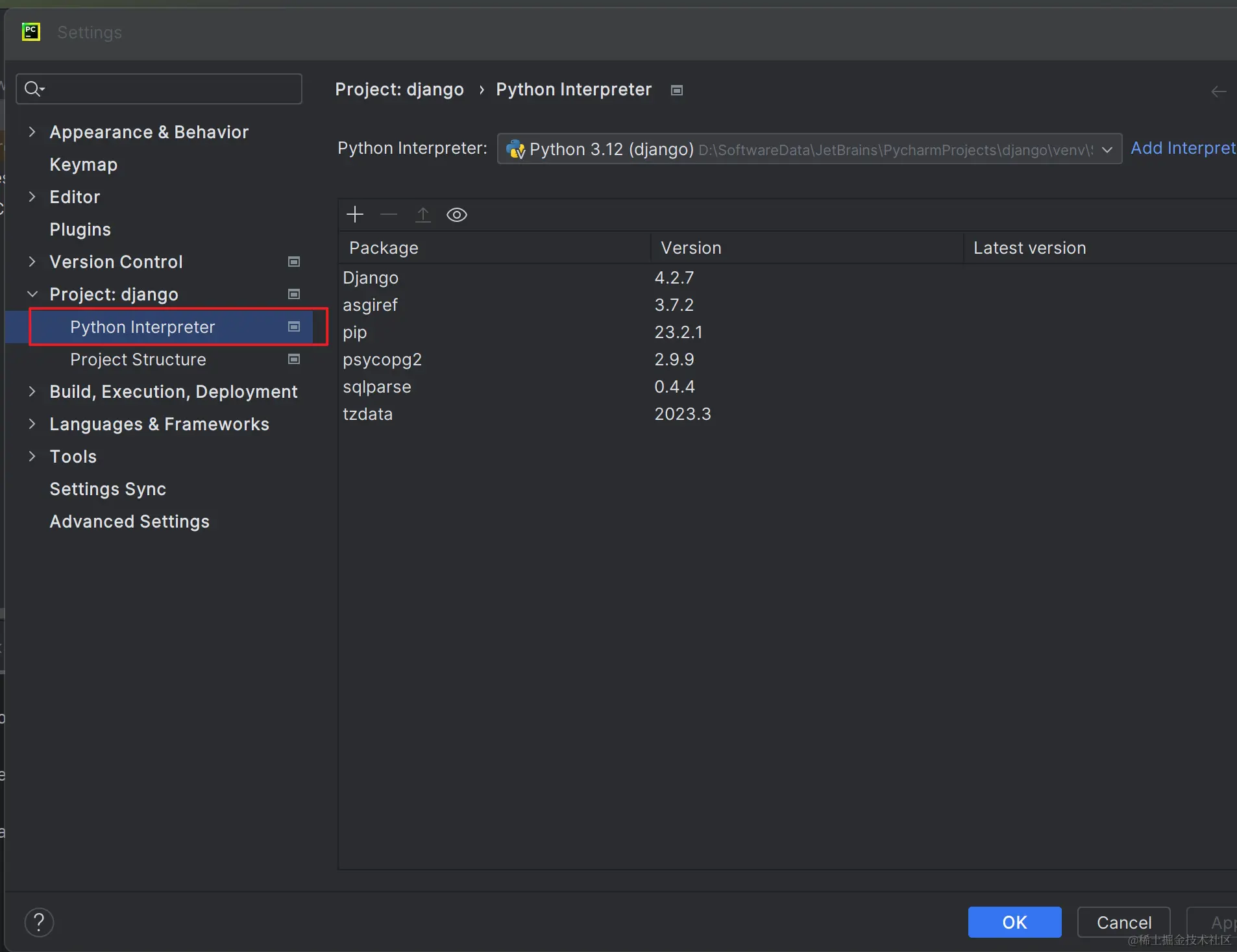Select the pip package row

click(x=787, y=332)
